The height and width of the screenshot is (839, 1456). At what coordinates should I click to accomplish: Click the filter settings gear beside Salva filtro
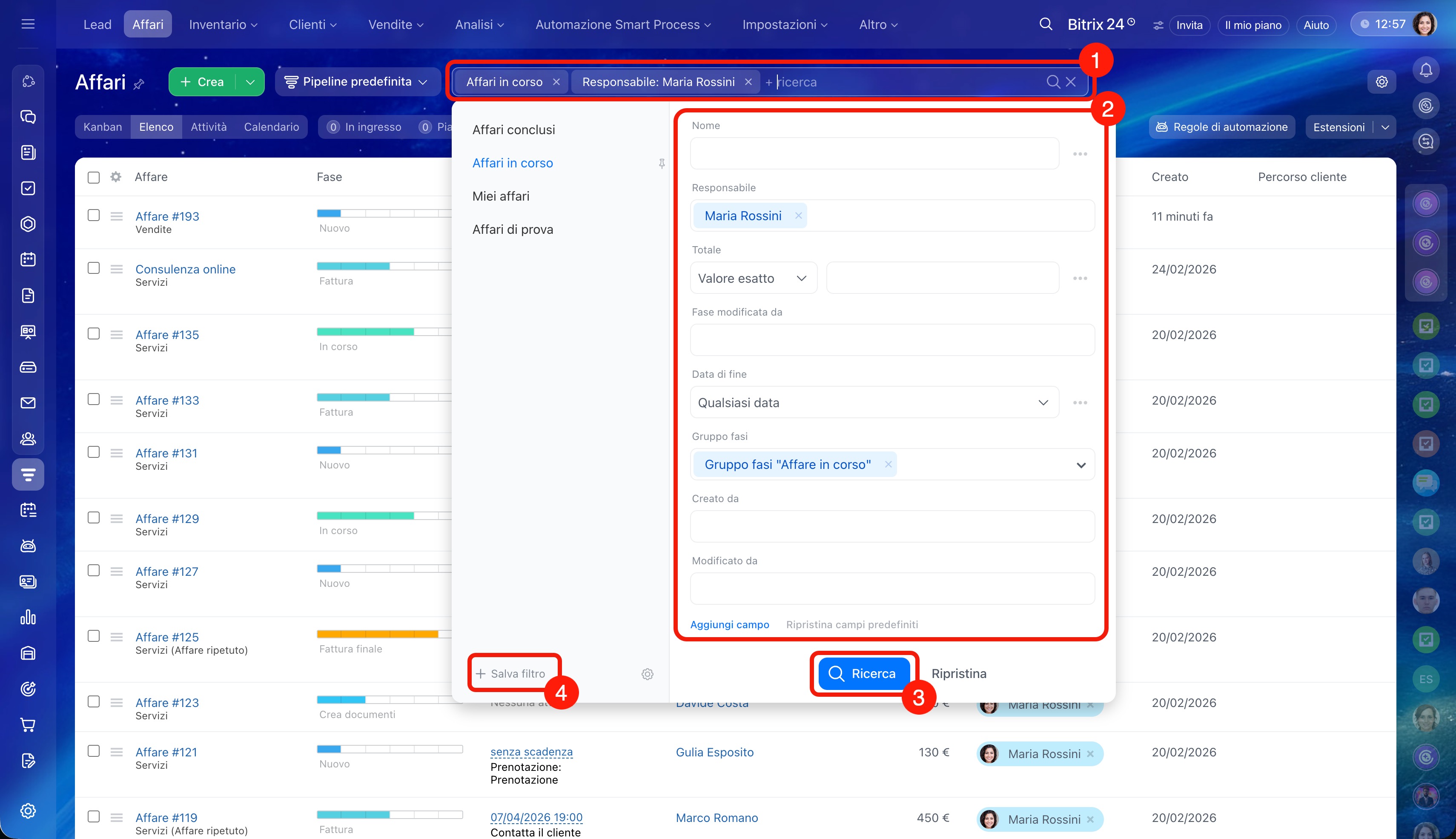click(x=648, y=674)
